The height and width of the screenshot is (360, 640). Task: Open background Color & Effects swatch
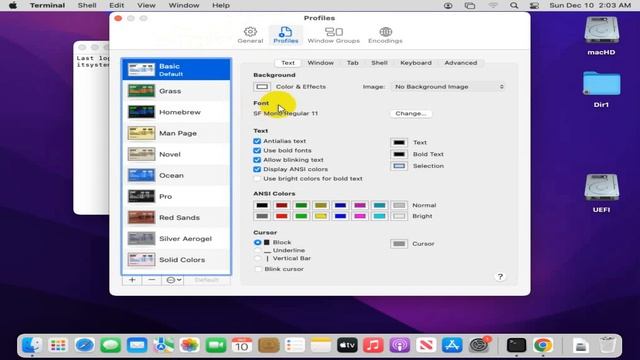[x=262, y=87]
